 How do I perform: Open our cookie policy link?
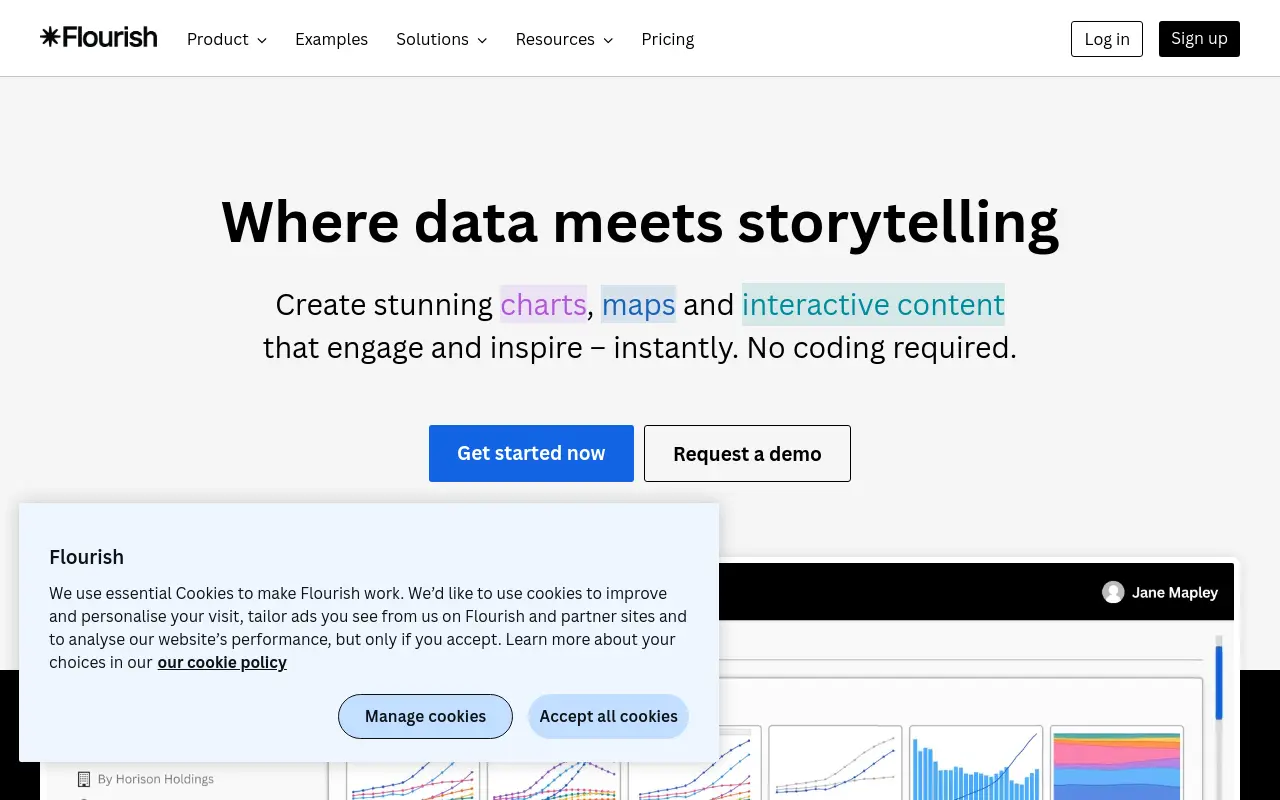[222, 662]
